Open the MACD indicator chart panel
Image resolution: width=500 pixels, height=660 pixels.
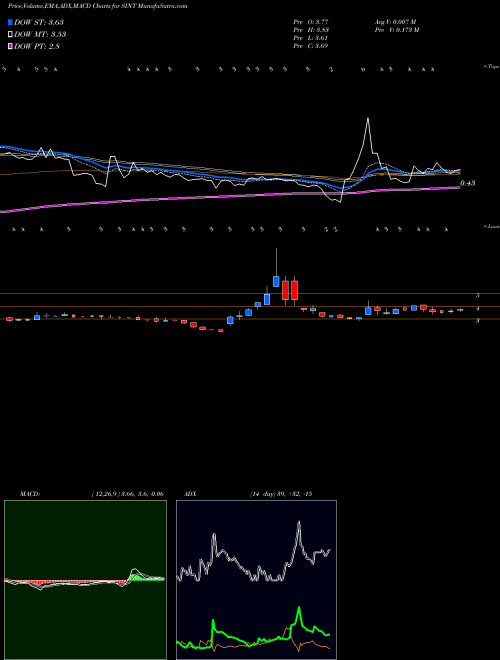coord(85,580)
